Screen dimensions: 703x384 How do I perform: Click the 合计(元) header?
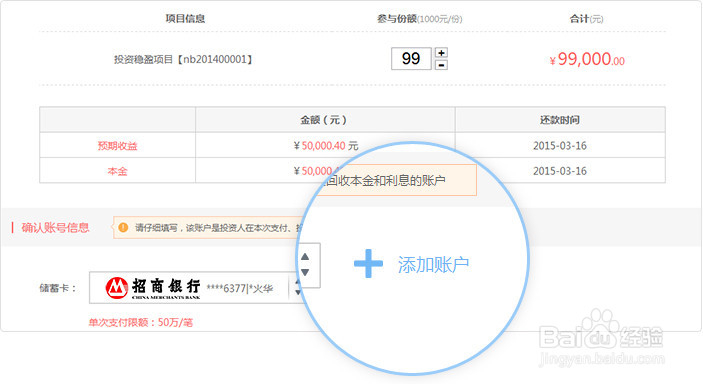click(x=586, y=19)
